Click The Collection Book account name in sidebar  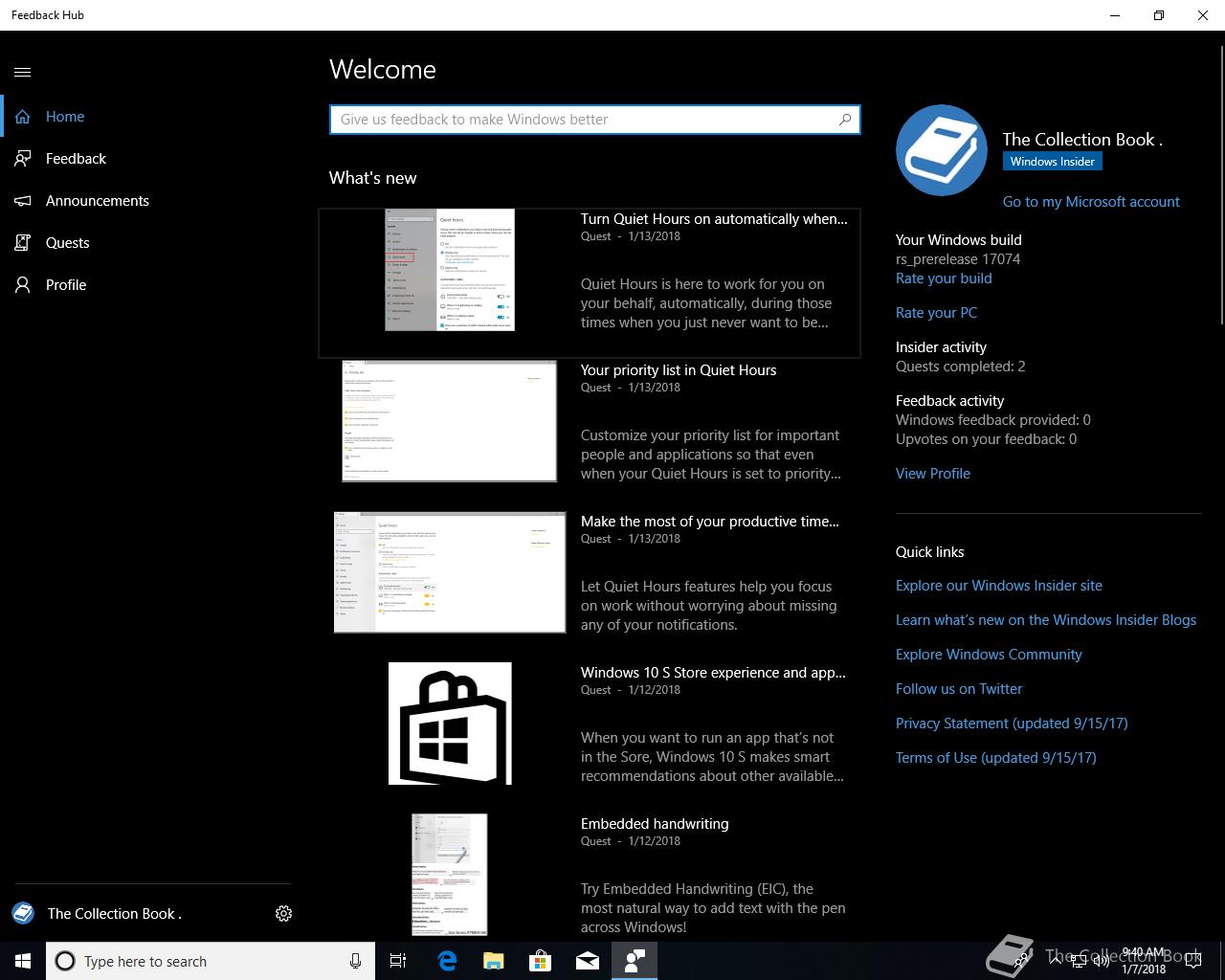tap(115, 914)
